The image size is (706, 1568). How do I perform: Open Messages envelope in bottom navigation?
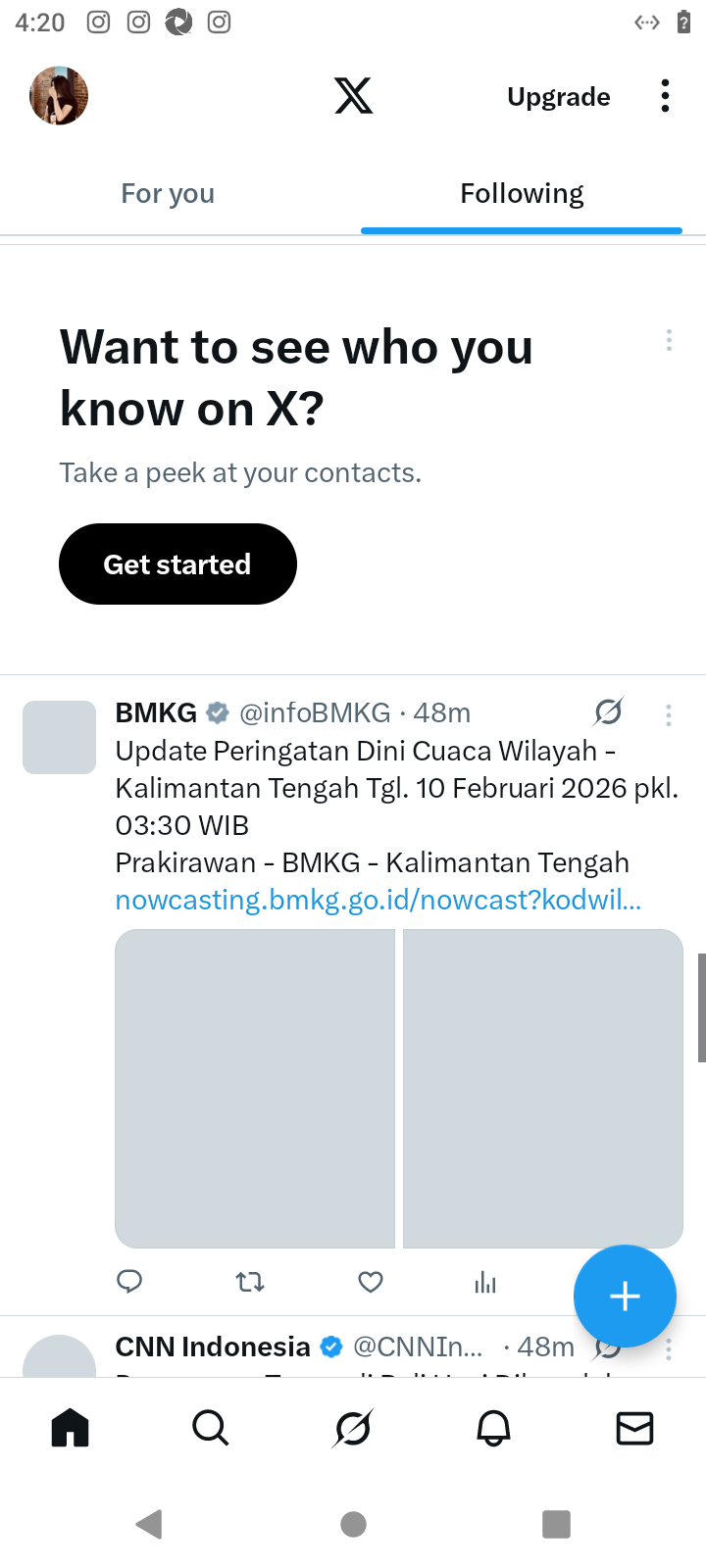click(x=634, y=1428)
